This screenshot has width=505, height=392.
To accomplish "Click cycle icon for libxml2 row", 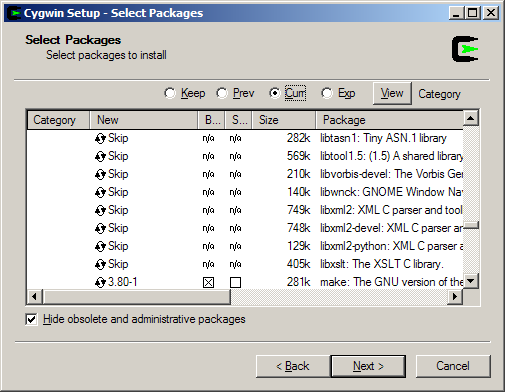I will [100, 210].
